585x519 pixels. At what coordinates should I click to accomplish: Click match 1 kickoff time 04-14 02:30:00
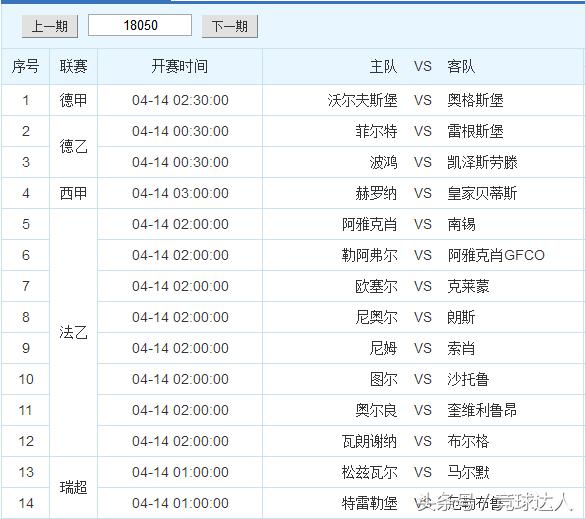tap(180, 100)
